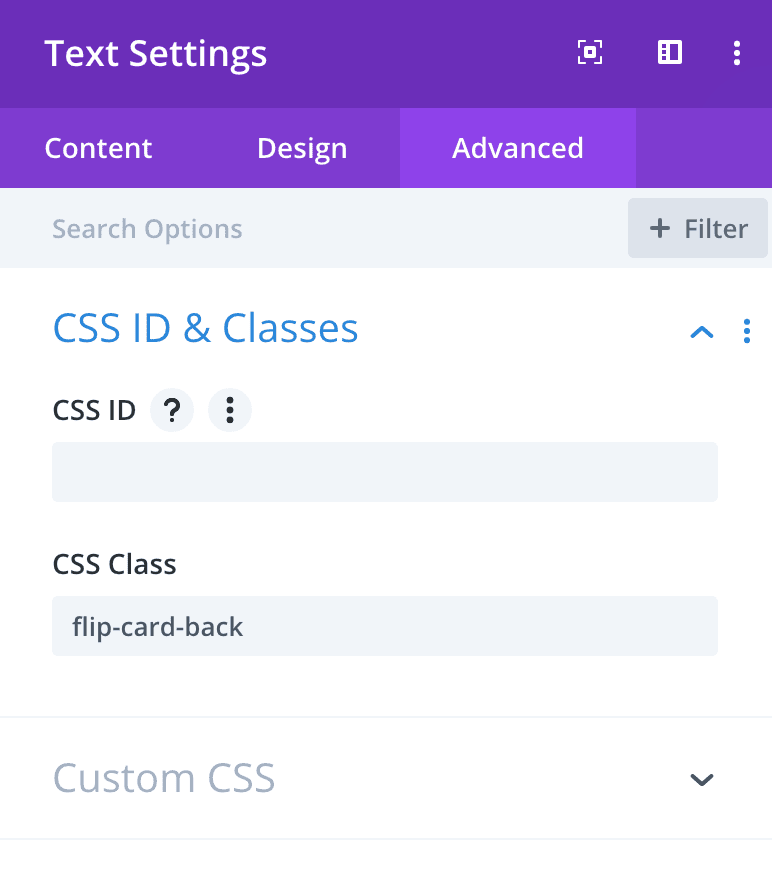Switch to the Content tab
Viewport: 772px width, 870px height.
pos(98,148)
